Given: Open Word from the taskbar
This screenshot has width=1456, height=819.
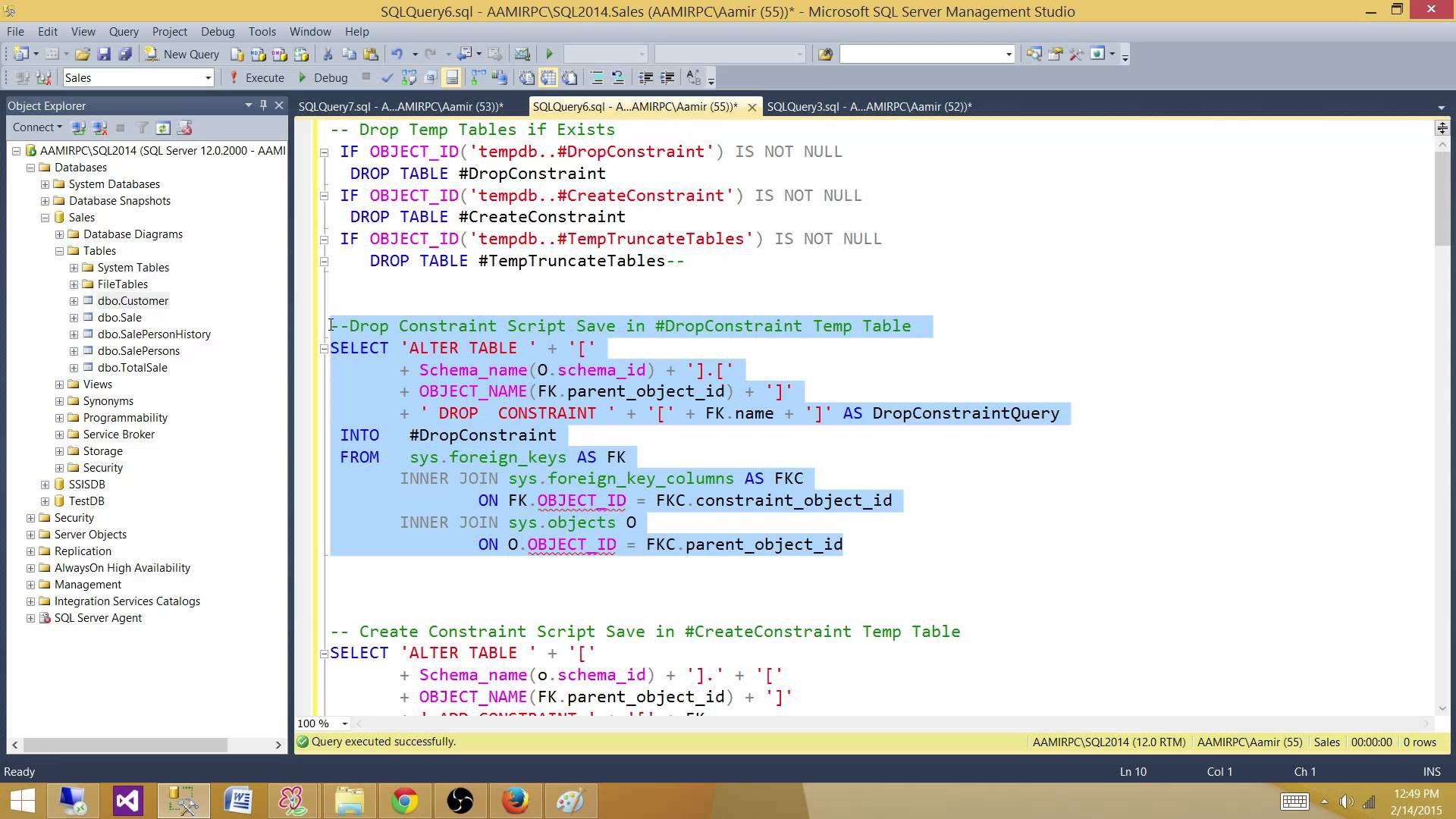Looking at the screenshot, I should [238, 801].
